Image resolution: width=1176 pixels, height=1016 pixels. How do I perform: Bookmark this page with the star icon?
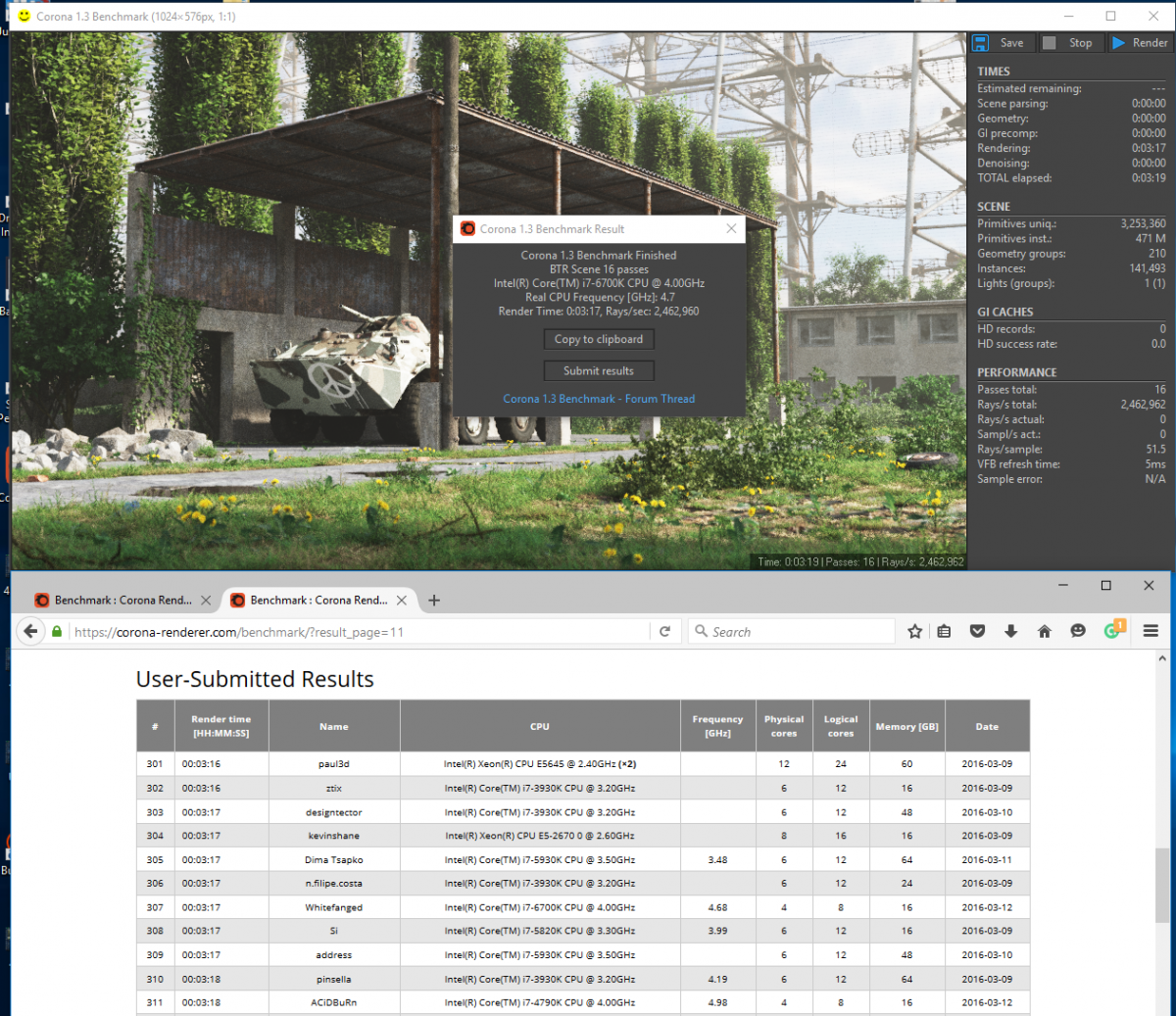pos(914,632)
